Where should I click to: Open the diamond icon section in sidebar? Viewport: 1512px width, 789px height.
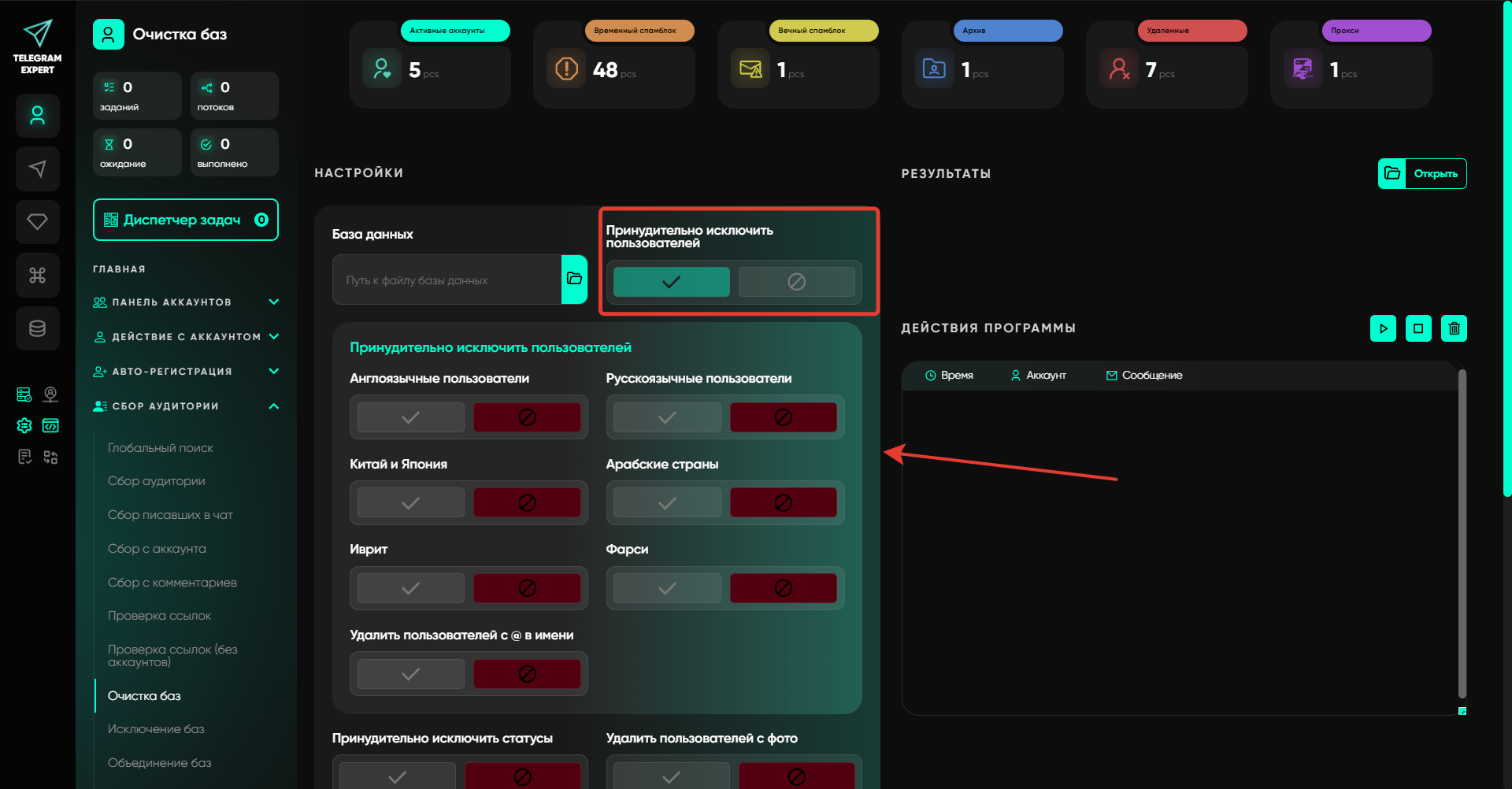[37, 222]
